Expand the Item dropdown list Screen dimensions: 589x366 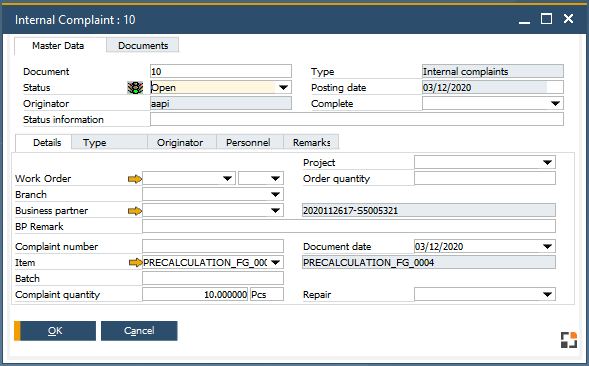[x=275, y=262]
